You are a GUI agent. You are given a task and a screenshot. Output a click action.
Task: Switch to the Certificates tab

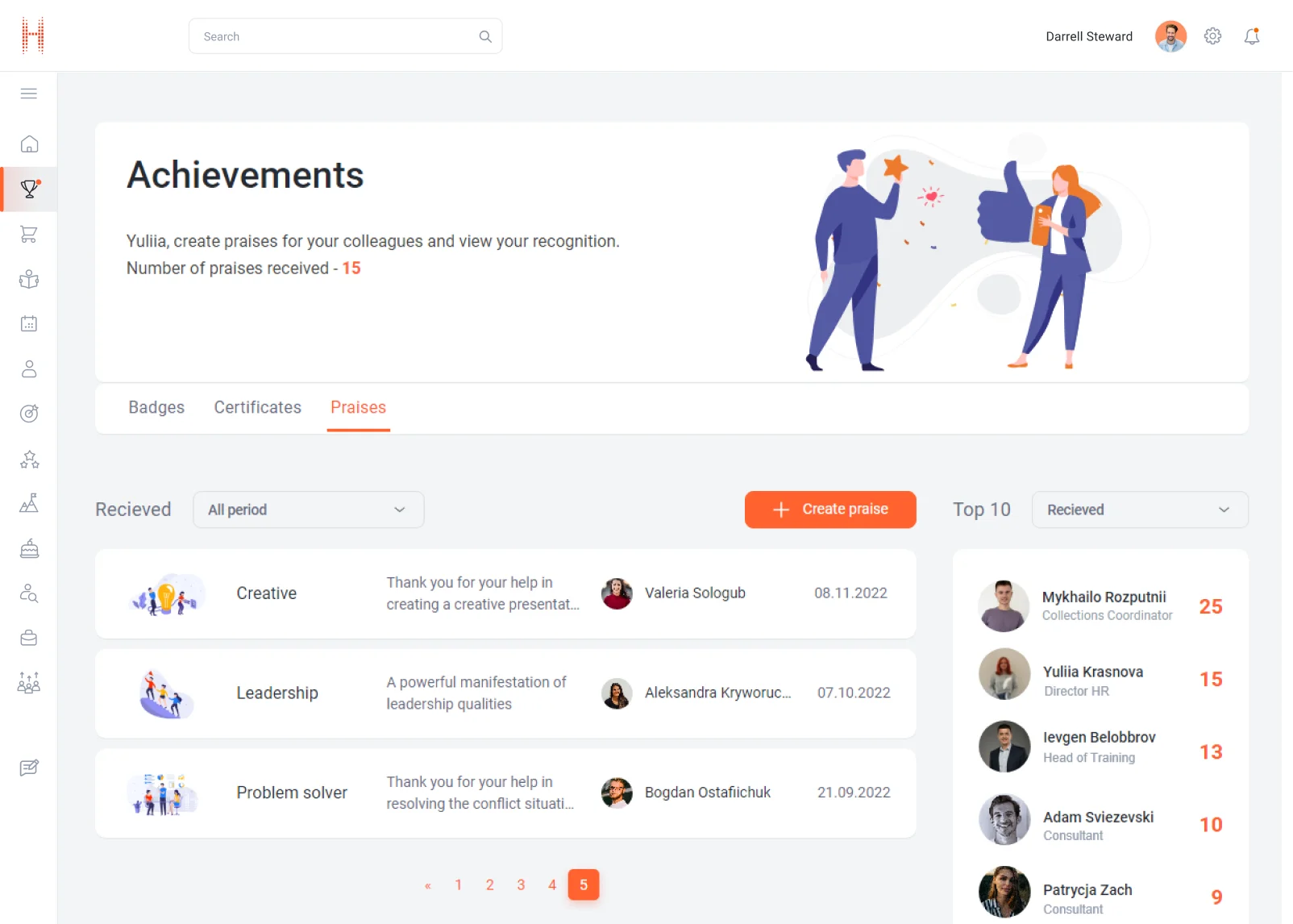257,408
